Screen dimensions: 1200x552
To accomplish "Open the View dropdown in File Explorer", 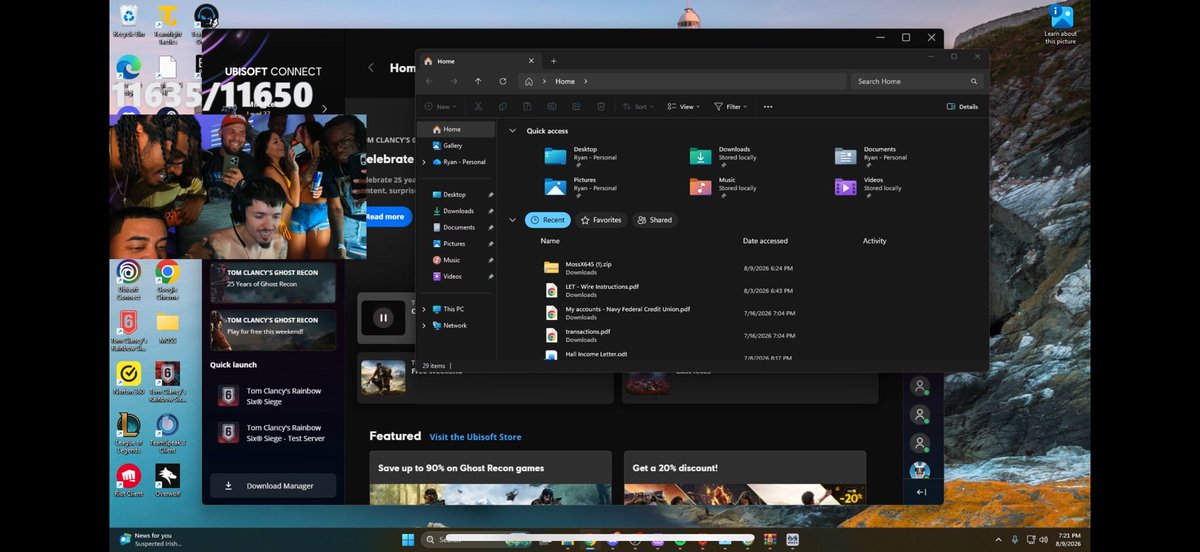I will tap(684, 106).
